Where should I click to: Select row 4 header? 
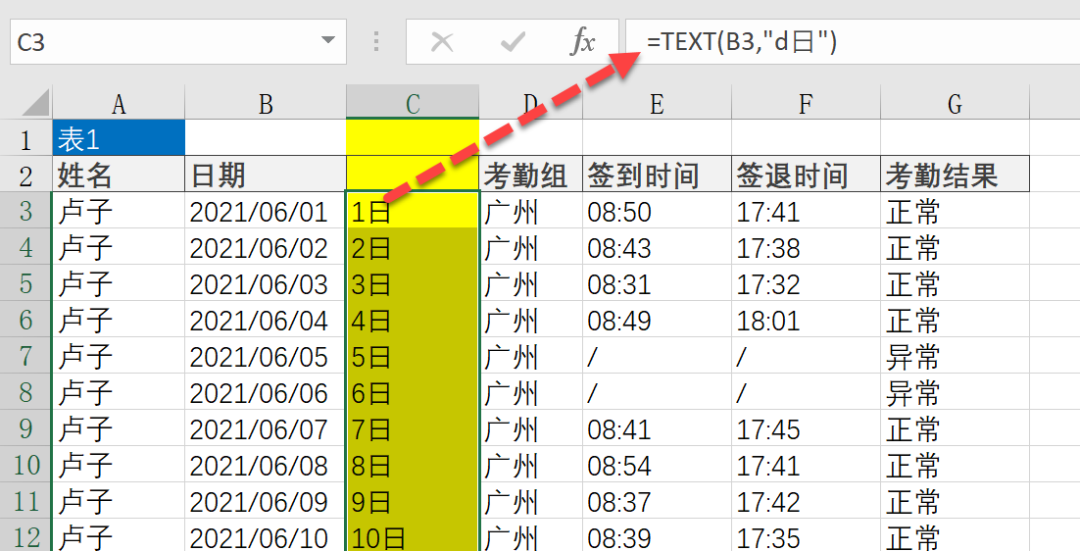click(26, 248)
